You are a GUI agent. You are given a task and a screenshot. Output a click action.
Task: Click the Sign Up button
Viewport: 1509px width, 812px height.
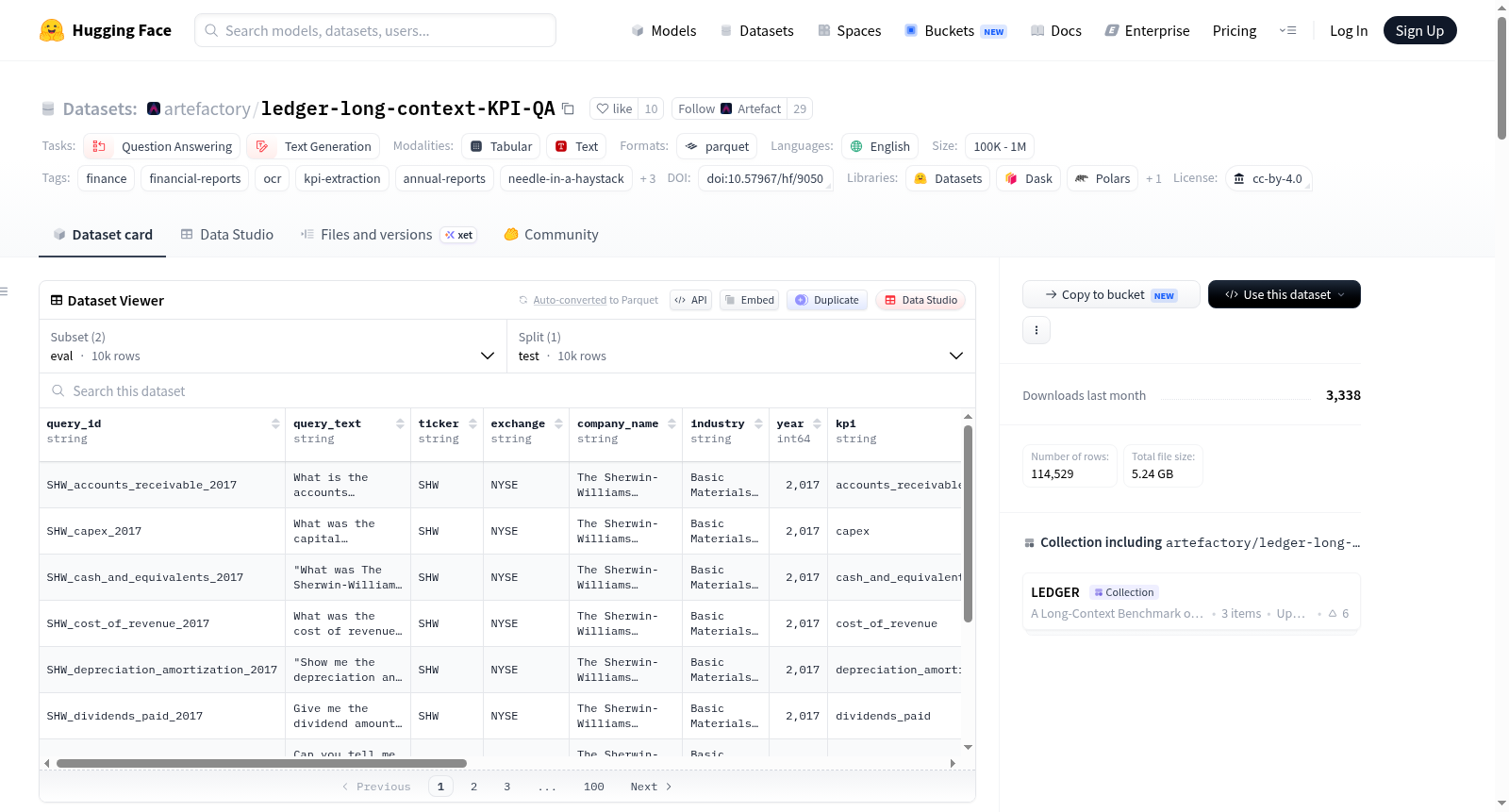point(1419,30)
